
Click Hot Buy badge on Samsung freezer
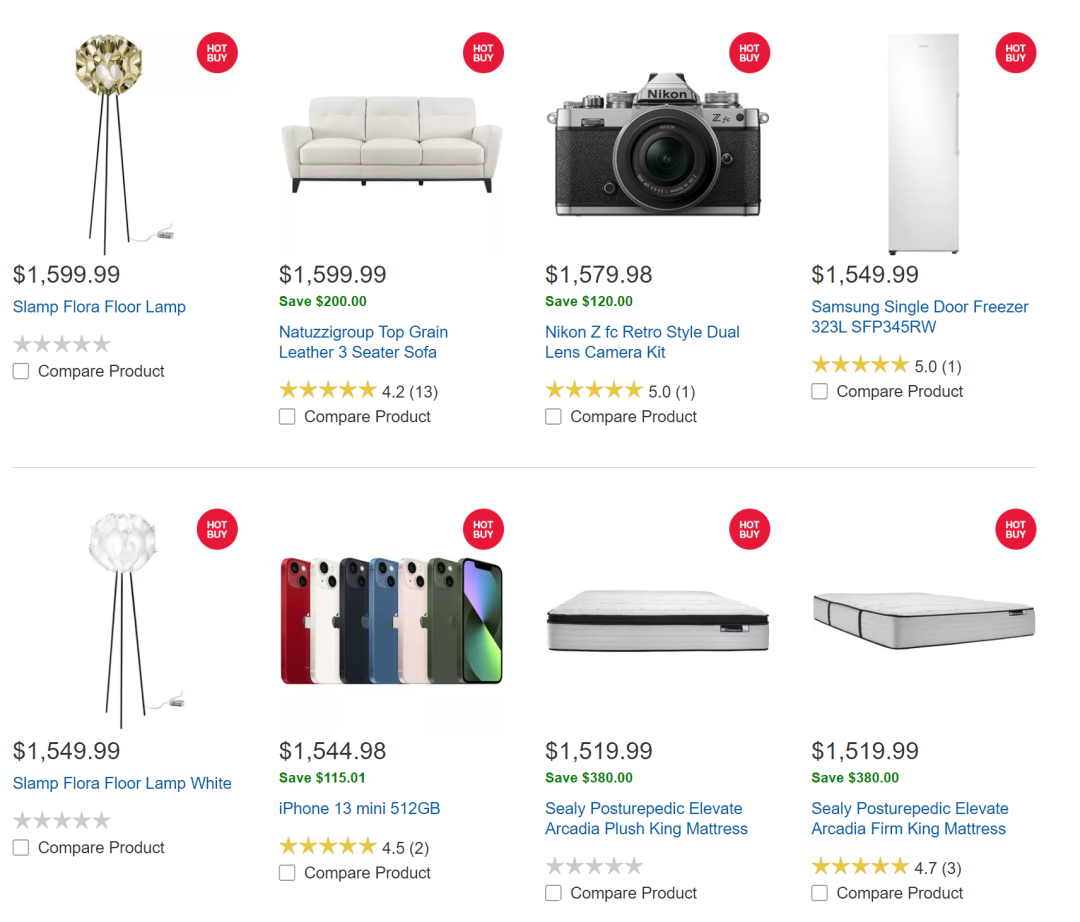(x=1015, y=53)
